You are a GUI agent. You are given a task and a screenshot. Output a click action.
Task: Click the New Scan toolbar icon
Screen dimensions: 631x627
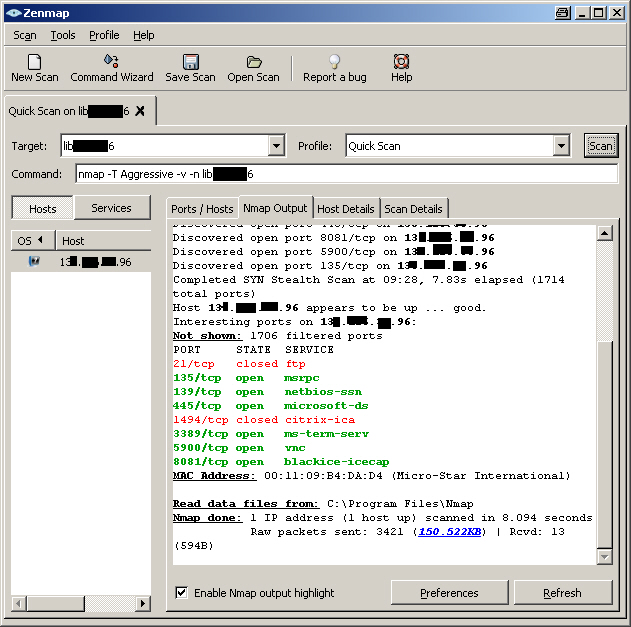pos(34,62)
